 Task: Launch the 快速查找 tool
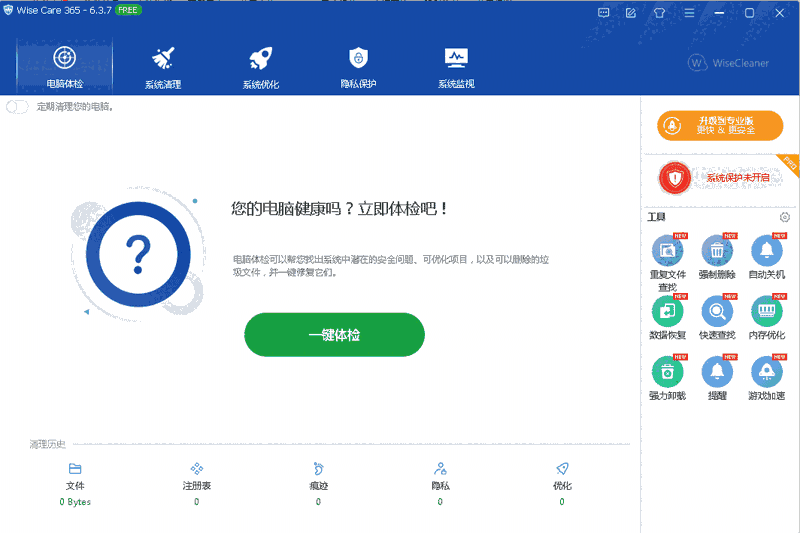coord(717,317)
